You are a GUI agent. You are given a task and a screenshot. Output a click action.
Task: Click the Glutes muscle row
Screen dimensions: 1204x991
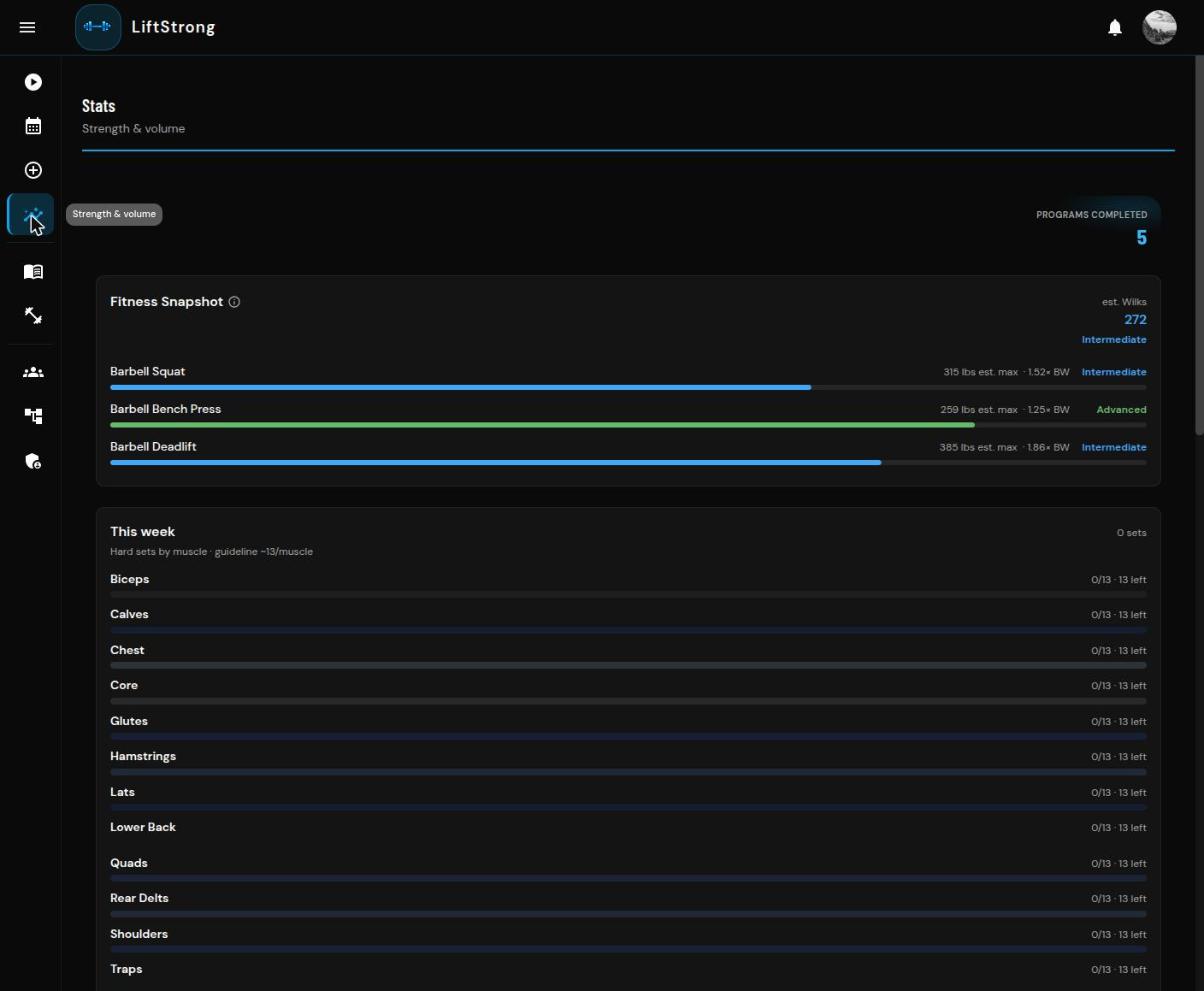[628, 728]
